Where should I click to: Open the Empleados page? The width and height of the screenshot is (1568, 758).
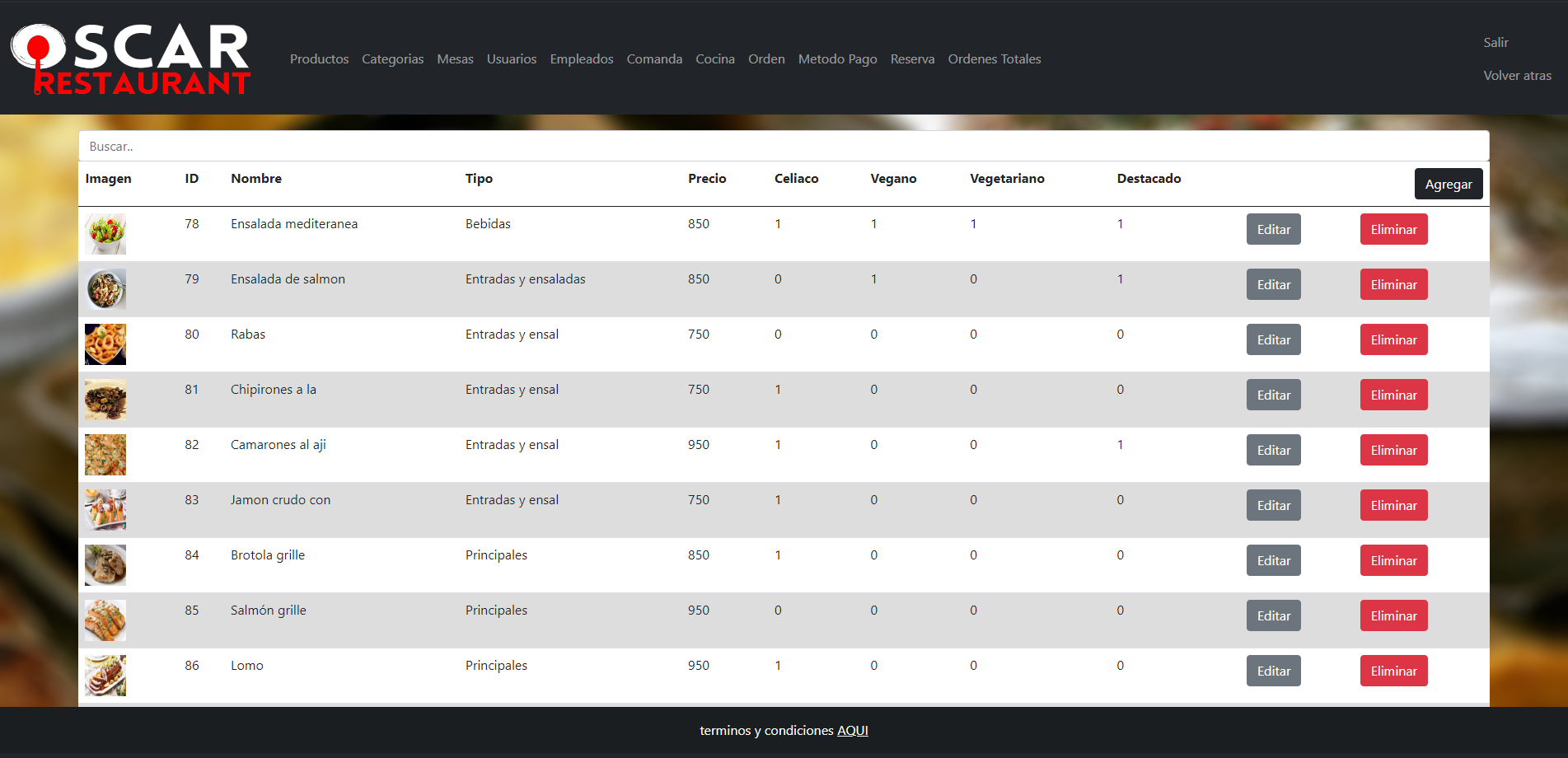pyautogui.click(x=582, y=59)
